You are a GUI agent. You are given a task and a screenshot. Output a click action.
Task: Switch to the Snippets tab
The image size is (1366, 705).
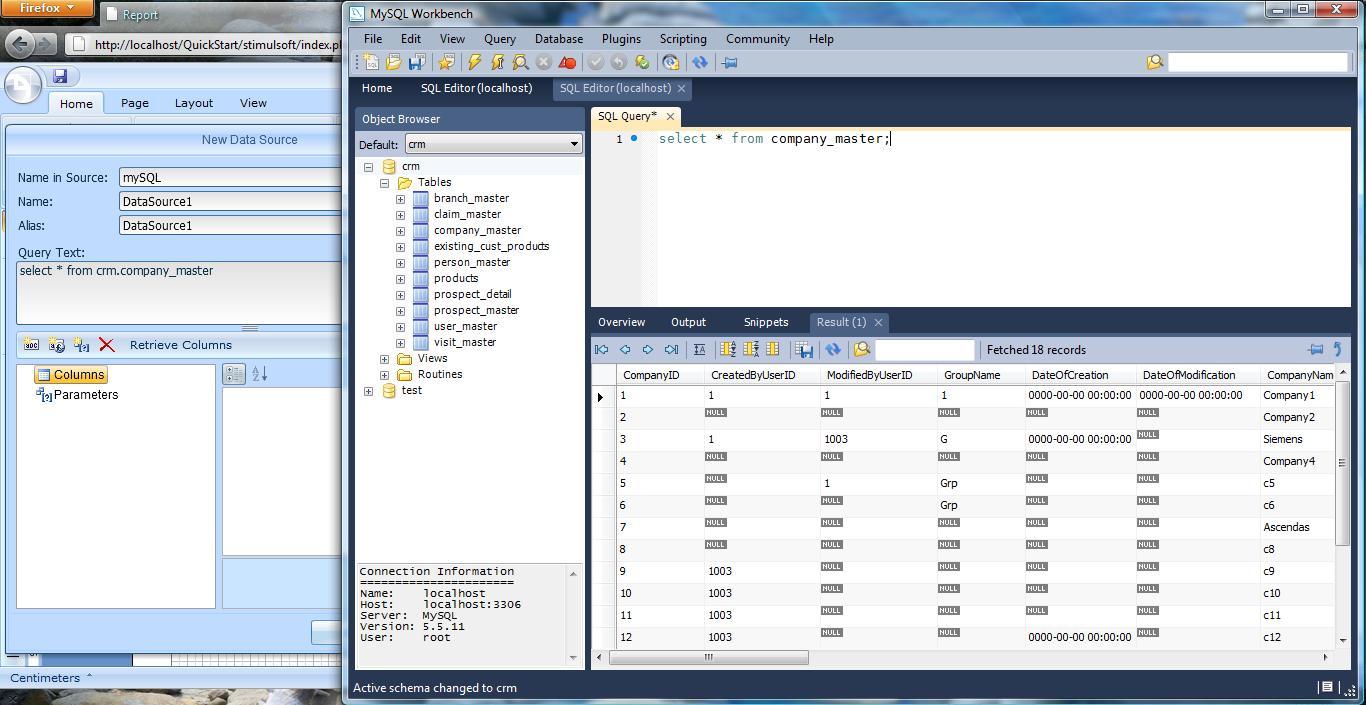tap(766, 322)
